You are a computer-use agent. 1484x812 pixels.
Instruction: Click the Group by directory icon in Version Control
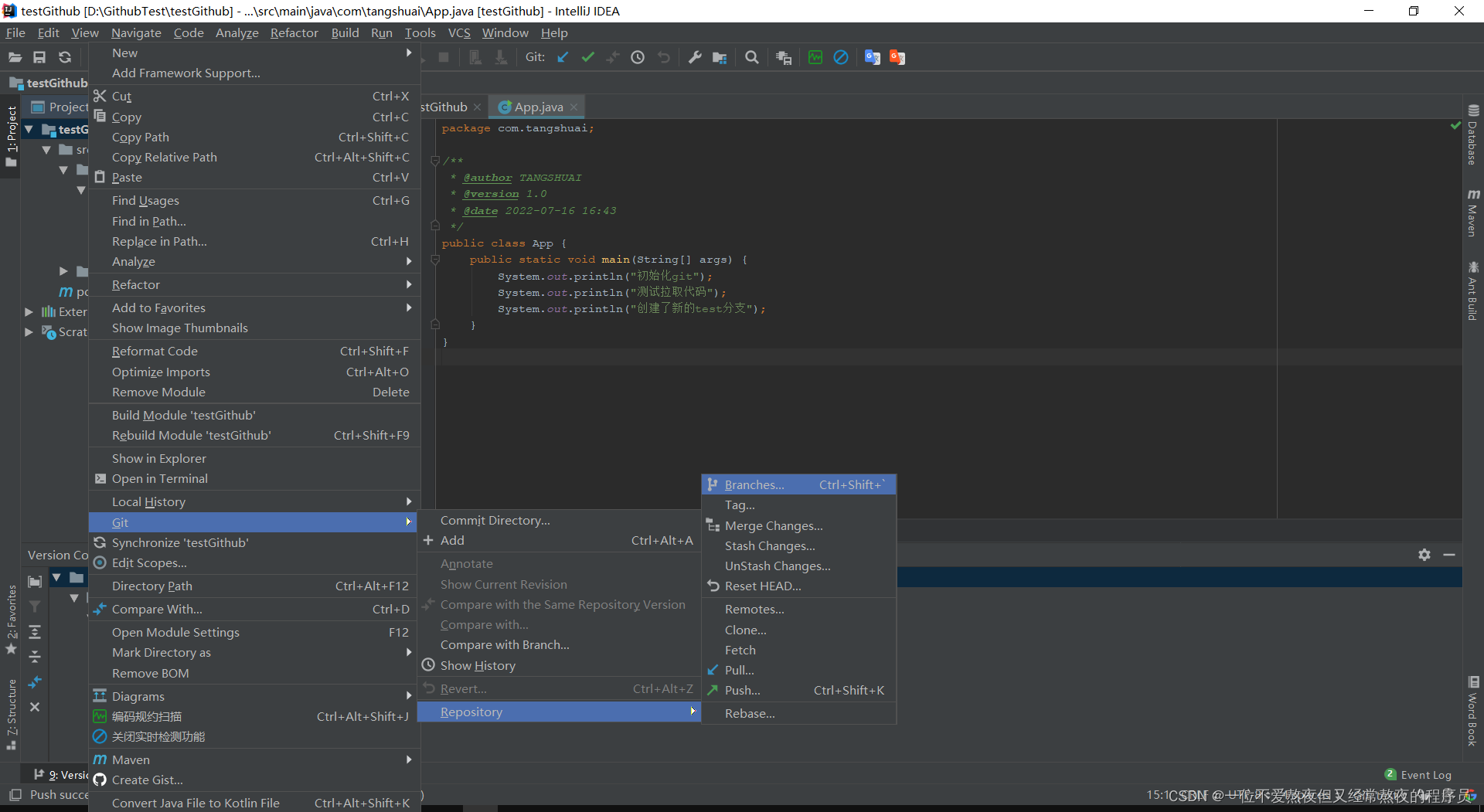point(35,582)
